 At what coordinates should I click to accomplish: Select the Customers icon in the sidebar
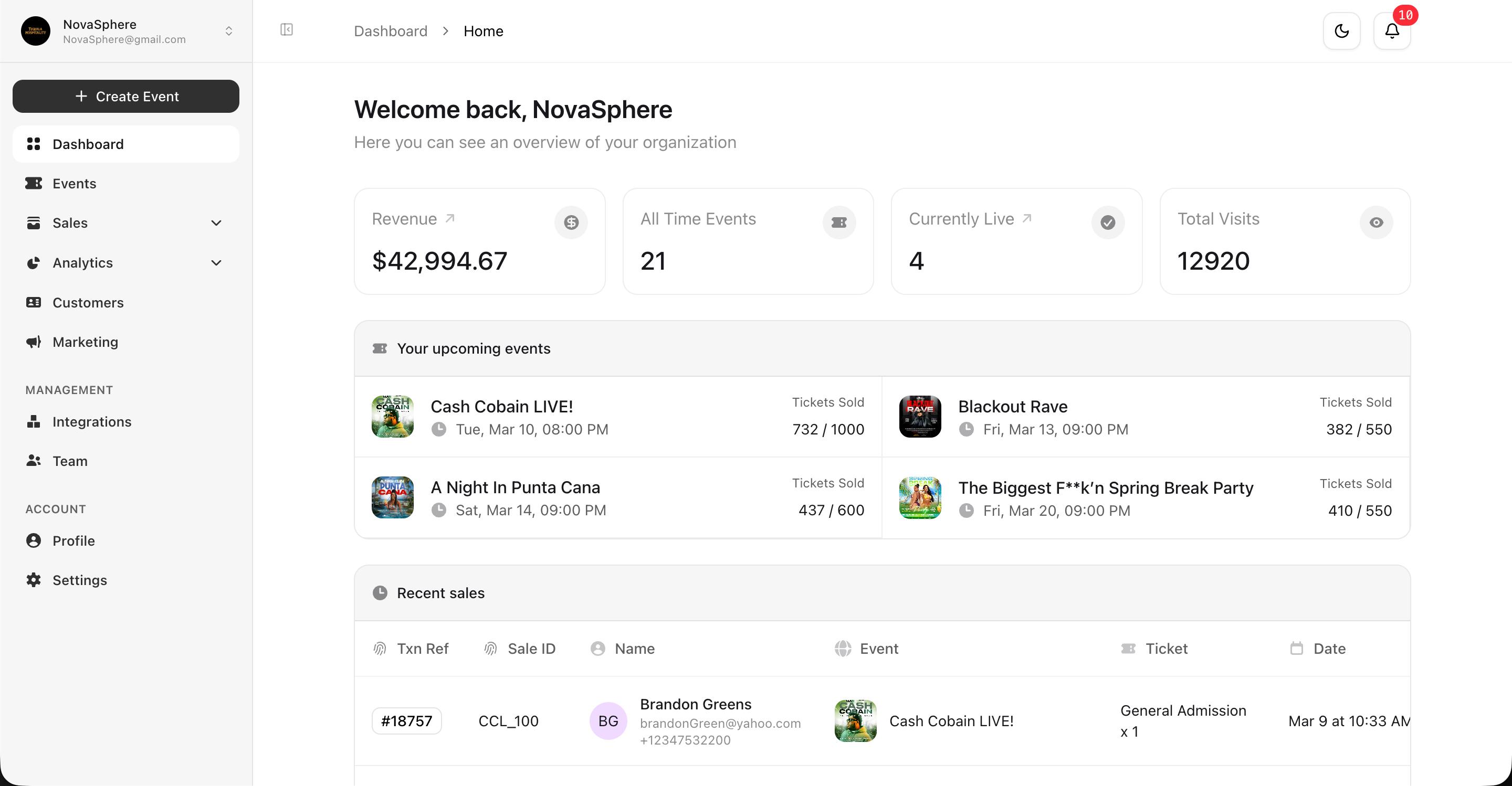[x=34, y=302]
